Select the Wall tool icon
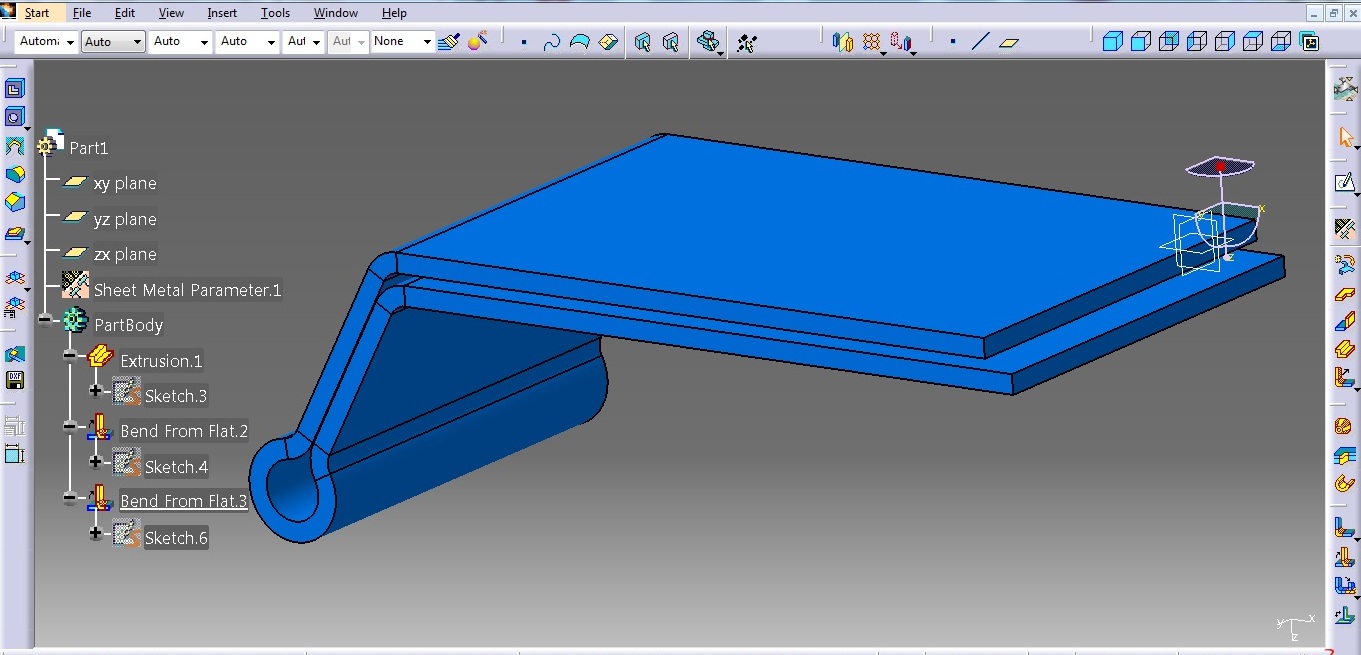1361x655 pixels. [1346, 293]
